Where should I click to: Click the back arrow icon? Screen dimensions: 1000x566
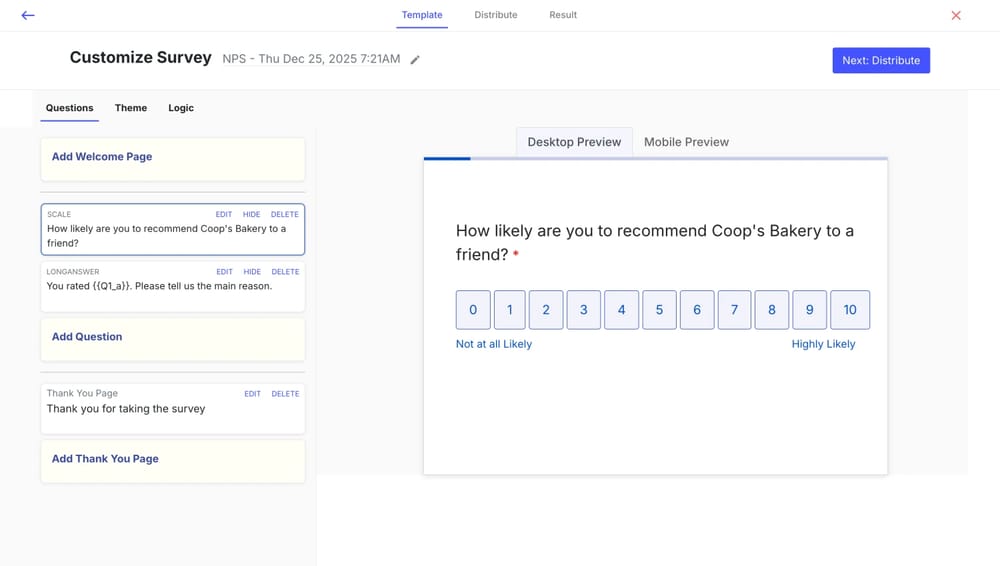(x=28, y=15)
